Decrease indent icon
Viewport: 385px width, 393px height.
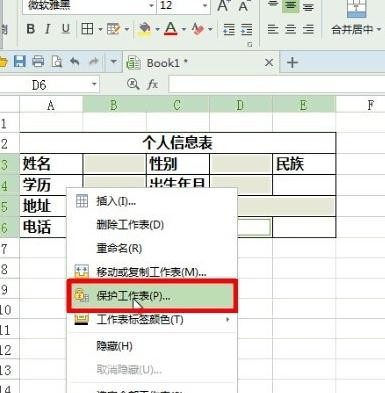click(x=229, y=29)
